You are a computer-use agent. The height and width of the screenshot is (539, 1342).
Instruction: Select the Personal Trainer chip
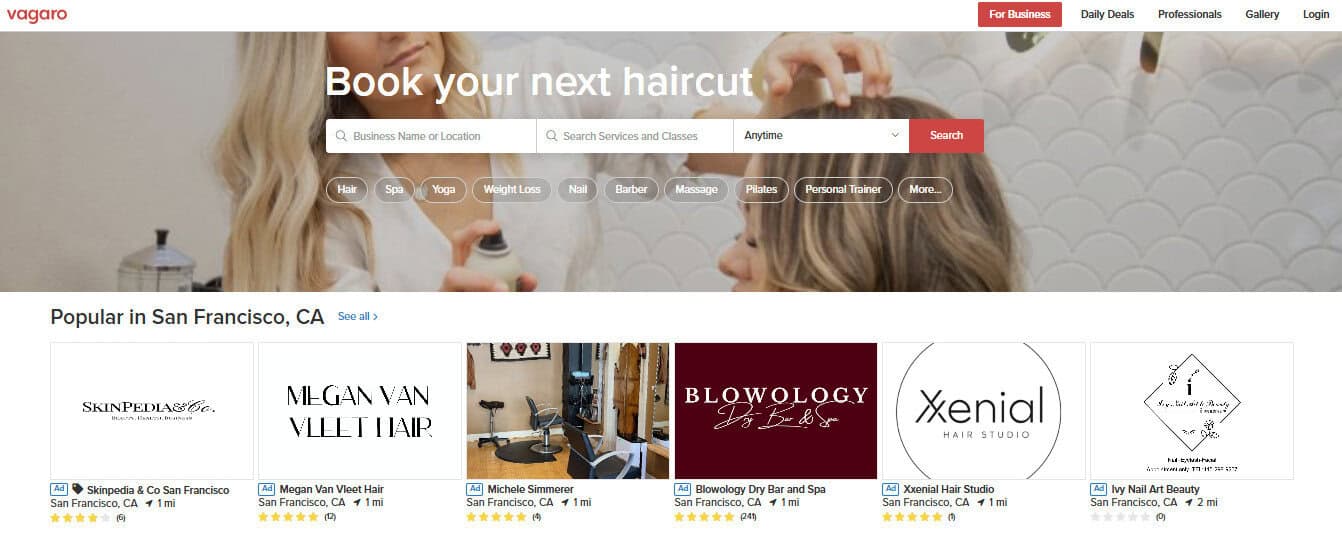[843, 189]
